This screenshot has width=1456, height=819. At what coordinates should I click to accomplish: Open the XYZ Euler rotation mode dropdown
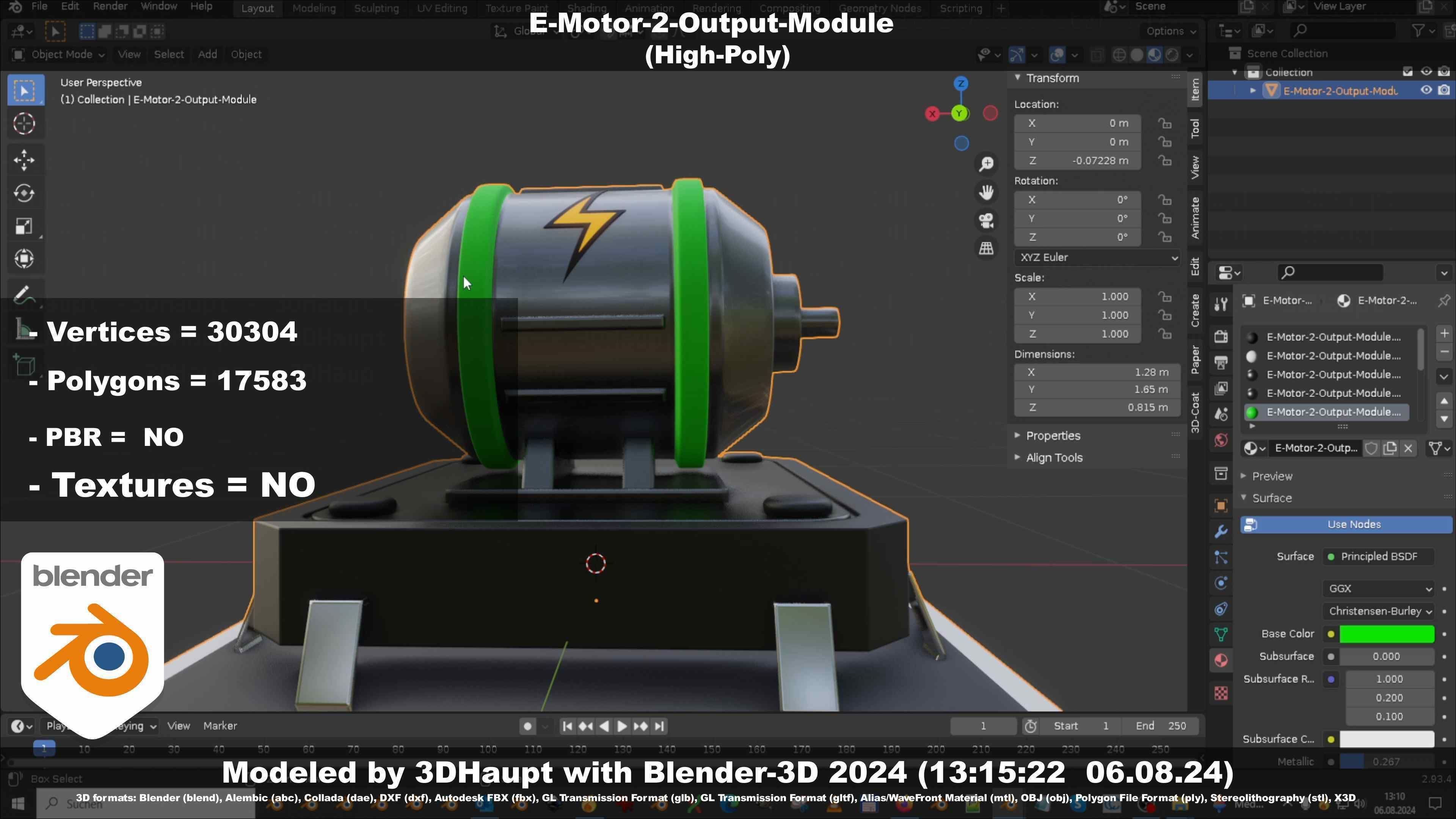tap(1097, 258)
